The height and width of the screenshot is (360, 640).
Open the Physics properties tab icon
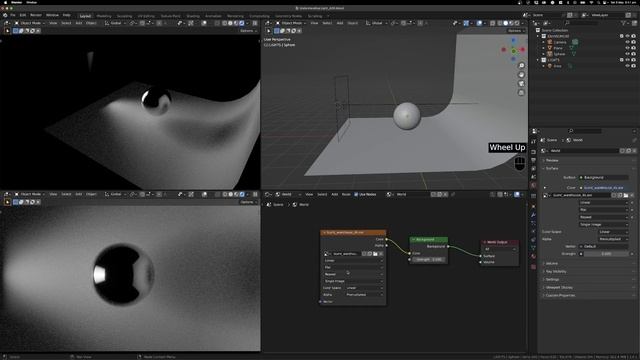533,232
